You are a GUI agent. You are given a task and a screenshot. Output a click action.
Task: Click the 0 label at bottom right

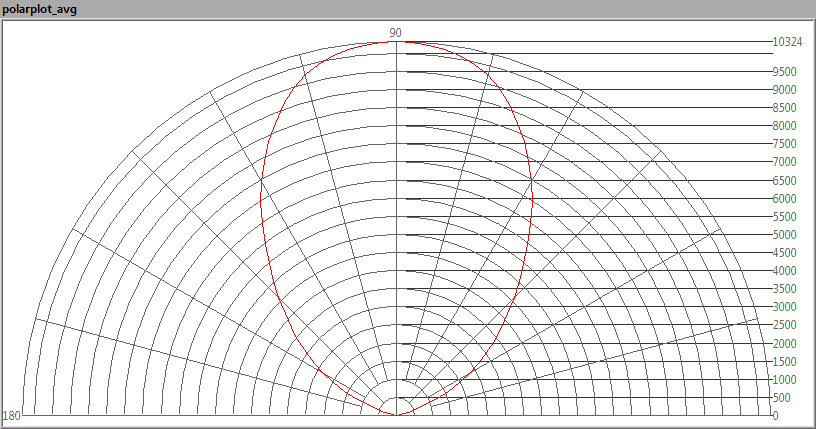coord(775,415)
